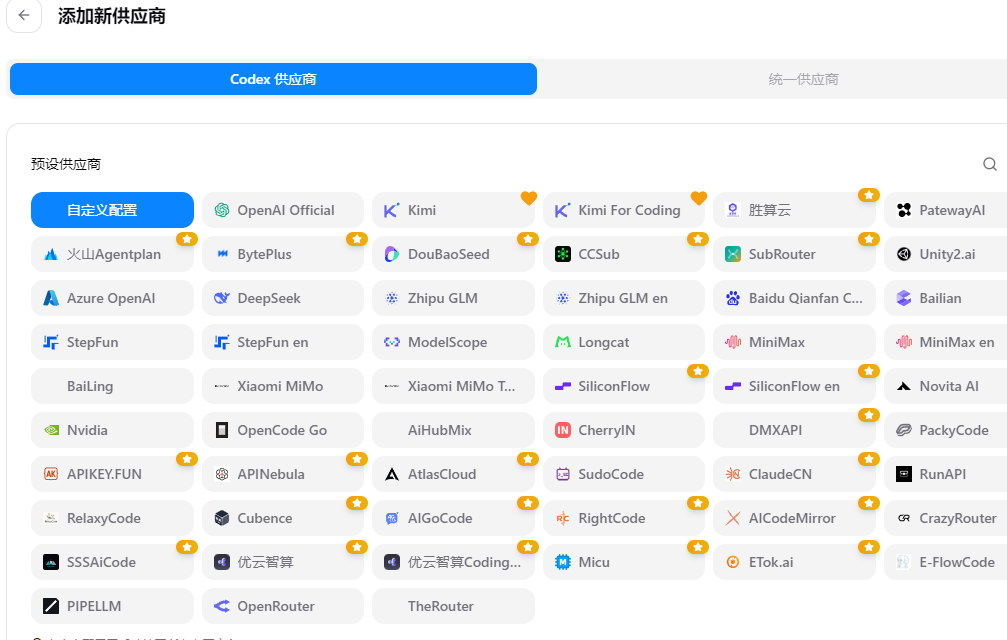
Task: Click the MiniMax waveform icon
Action: pyautogui.click(x=733, y=342)
